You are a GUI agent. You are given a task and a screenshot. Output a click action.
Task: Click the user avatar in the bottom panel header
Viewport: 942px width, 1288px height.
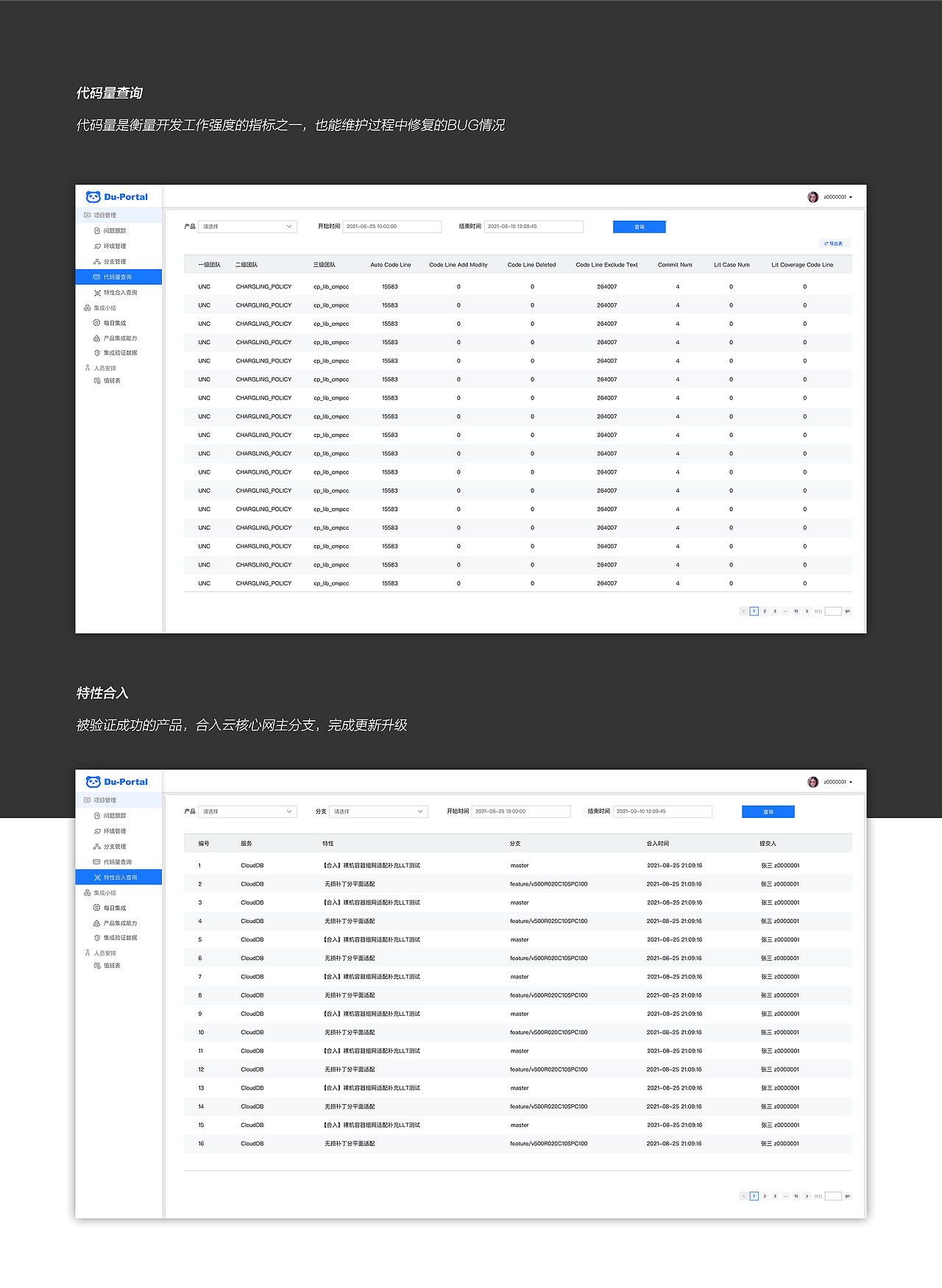pyautogui.click(x=813, y=782)
